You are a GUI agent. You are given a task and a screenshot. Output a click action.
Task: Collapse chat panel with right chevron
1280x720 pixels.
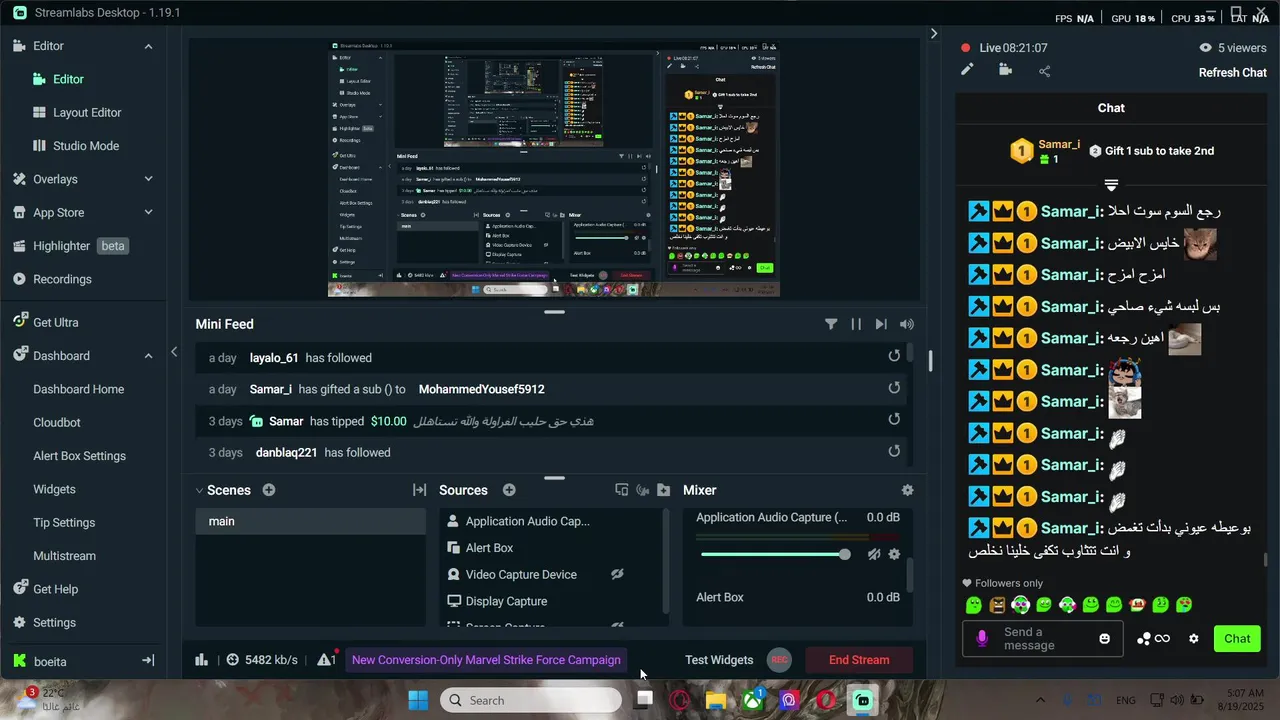[934, 33]
